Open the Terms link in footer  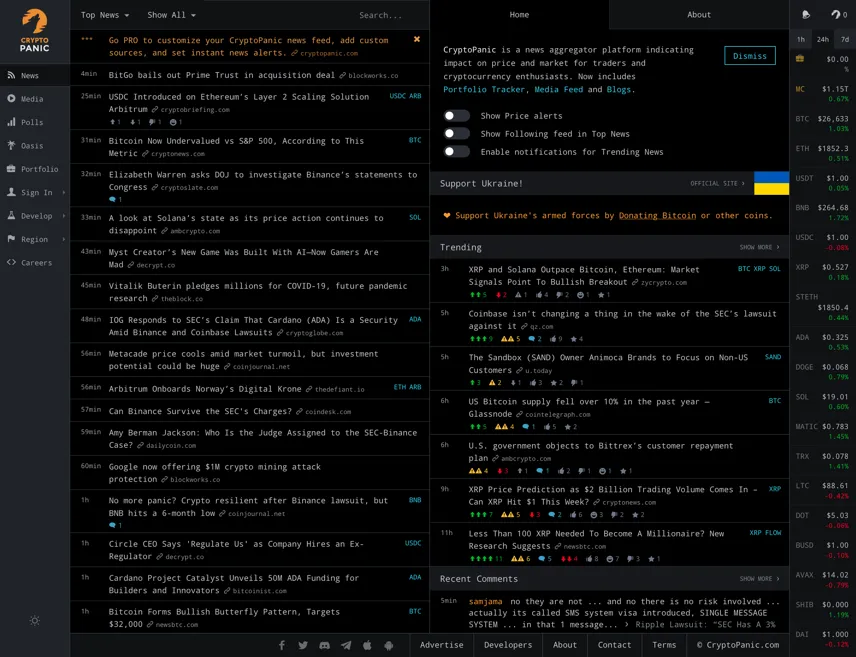[x=664, y=645]
